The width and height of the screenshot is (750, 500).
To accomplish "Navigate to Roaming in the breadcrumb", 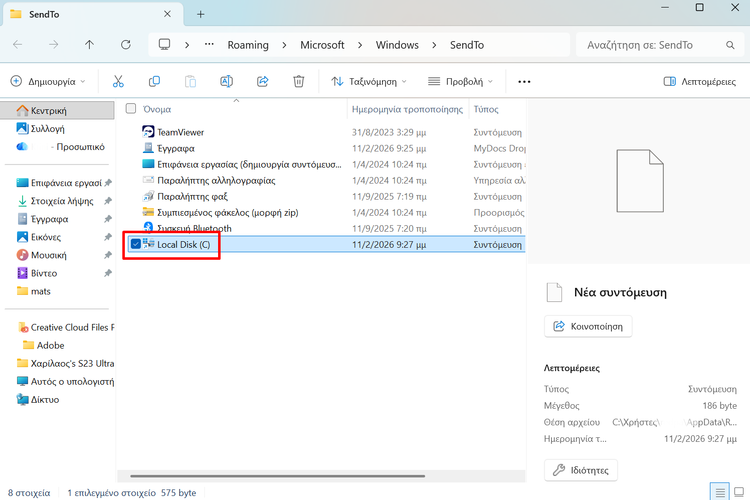I will [x=251, y=45].
